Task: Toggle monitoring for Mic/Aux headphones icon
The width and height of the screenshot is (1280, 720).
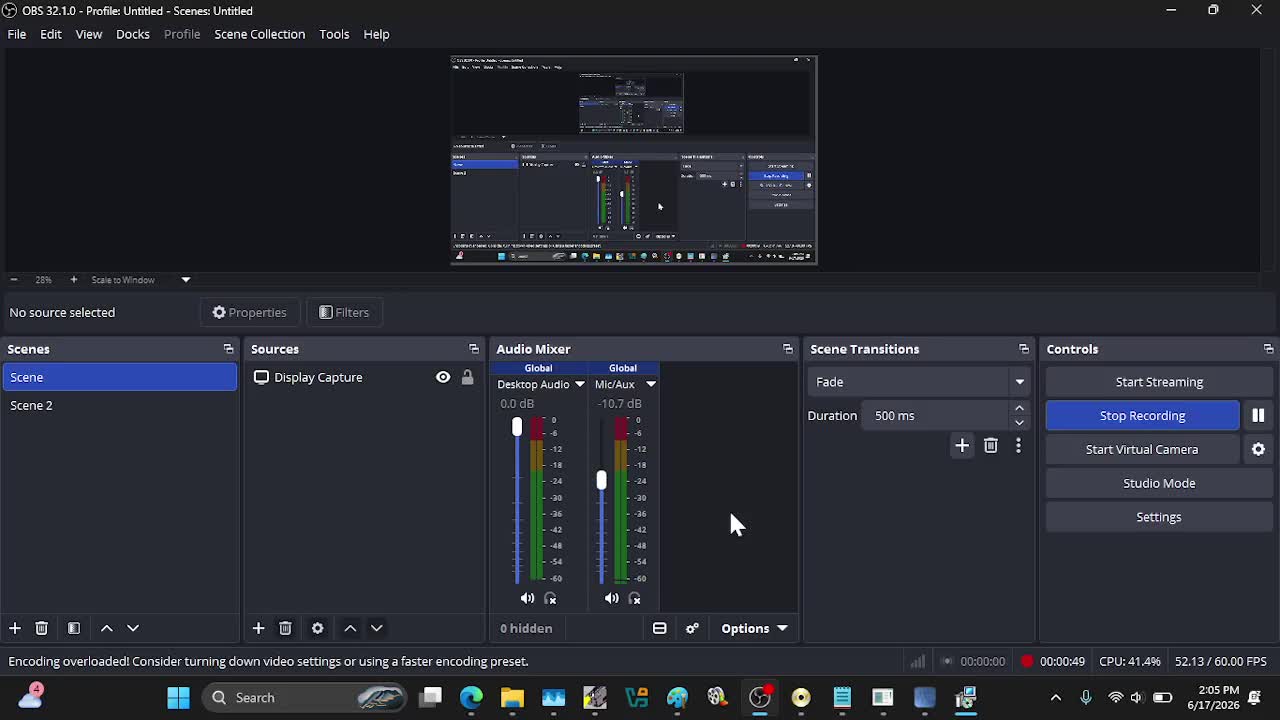Action: 634,598
